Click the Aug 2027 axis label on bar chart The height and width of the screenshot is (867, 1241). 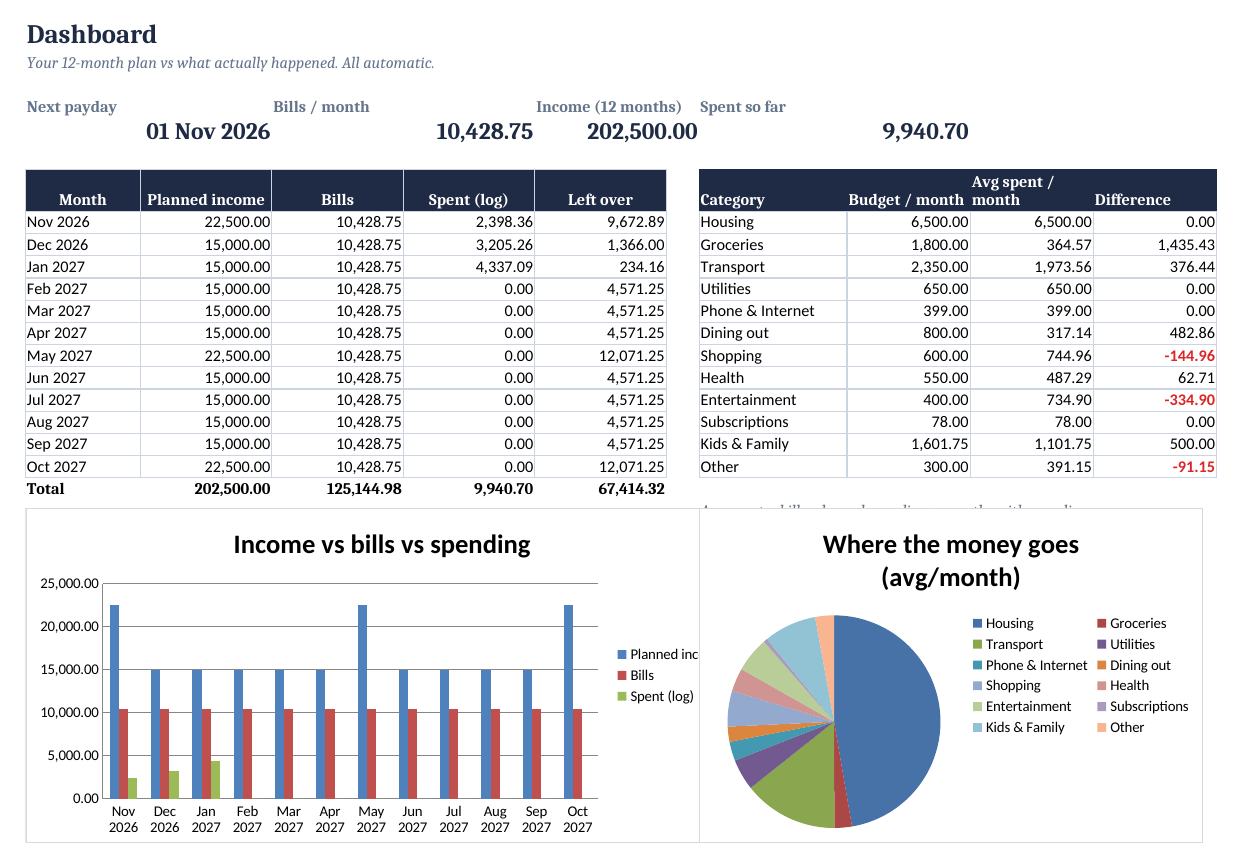(495, 819)
